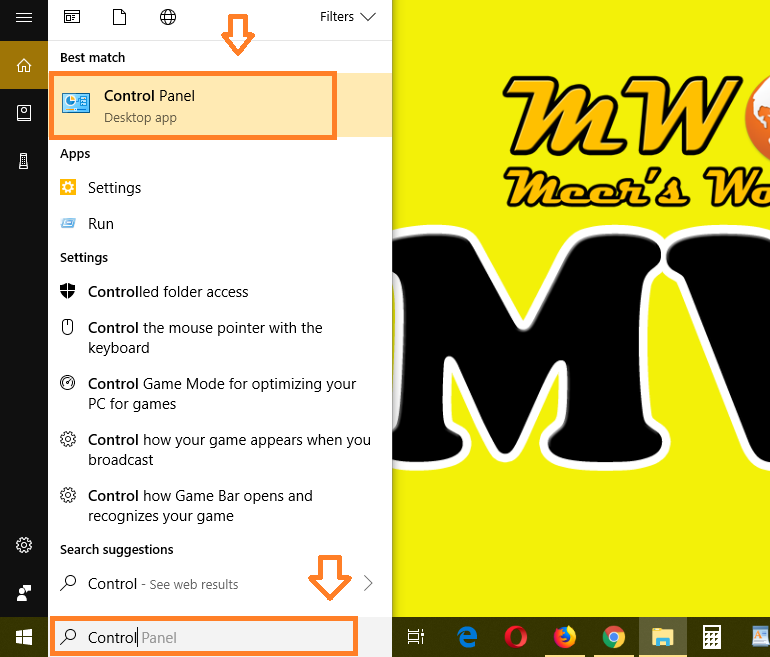Click the gauge icon beside Game Mode setting
Viewport: 770px width, 657px height.
coord(67,383)
